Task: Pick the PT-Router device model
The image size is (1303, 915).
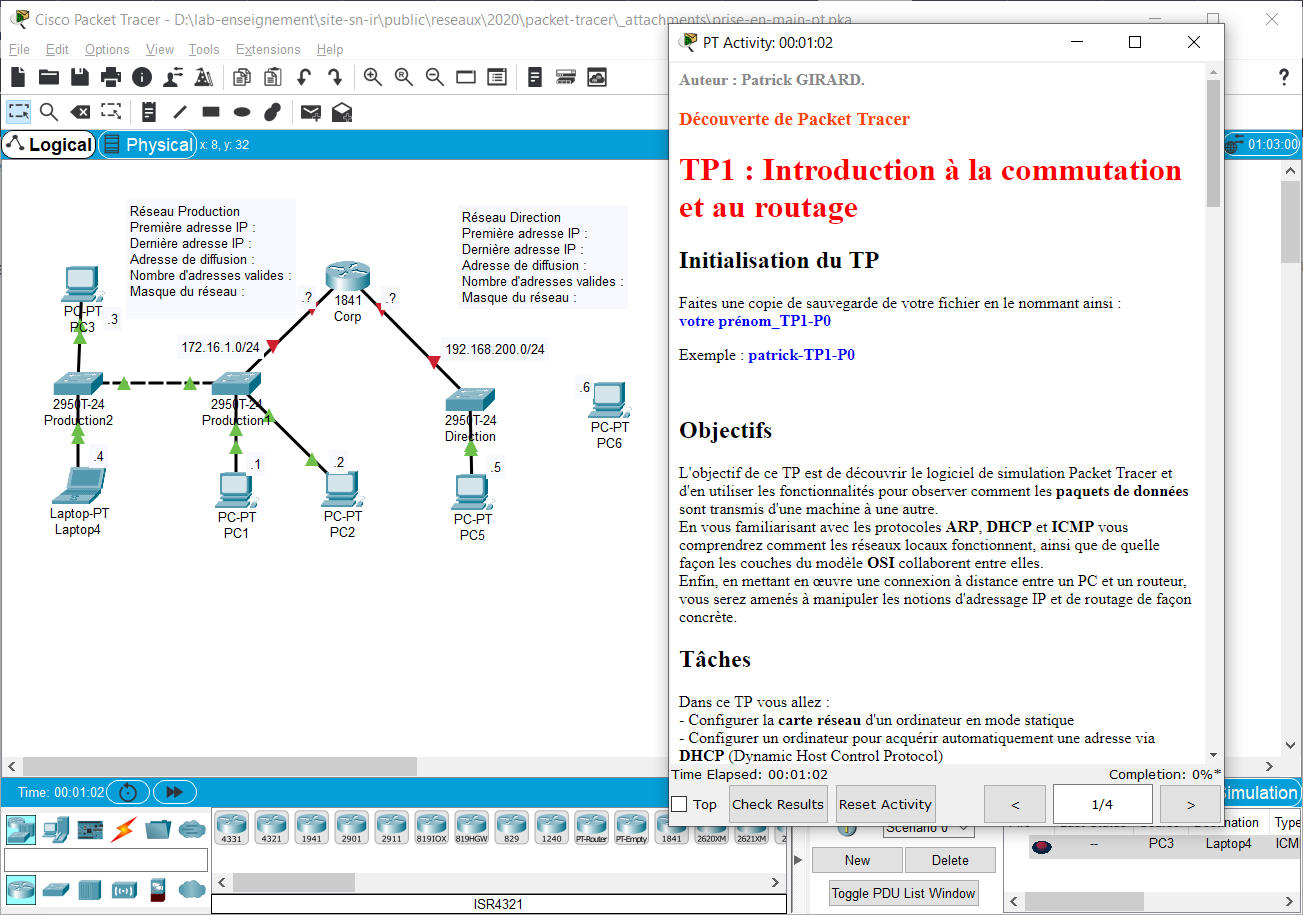Action: (591, 827)
